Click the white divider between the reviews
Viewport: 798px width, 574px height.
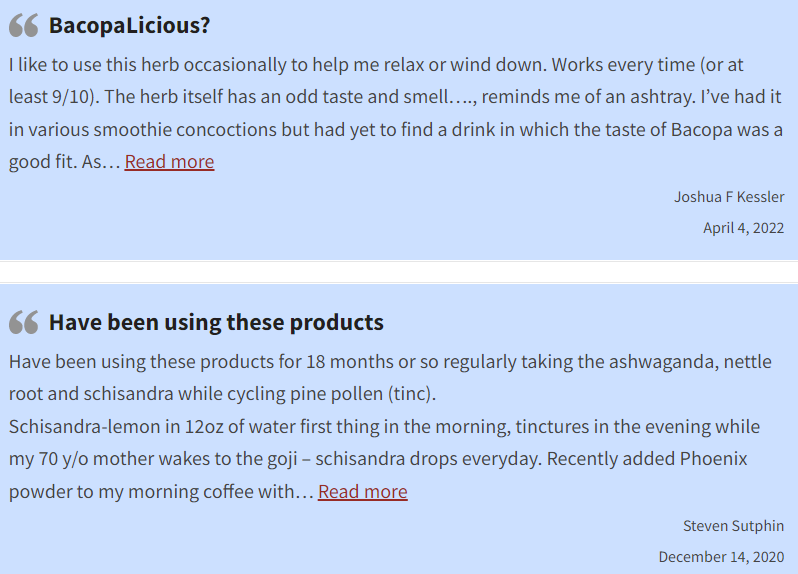click(x=399, y=272)
